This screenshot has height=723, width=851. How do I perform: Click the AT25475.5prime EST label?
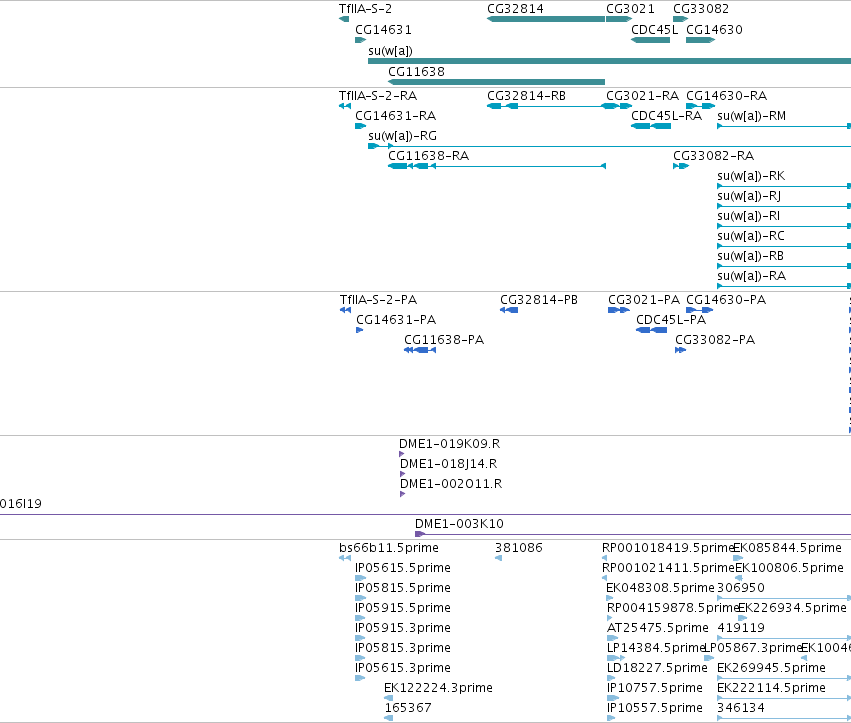(657, 628)
